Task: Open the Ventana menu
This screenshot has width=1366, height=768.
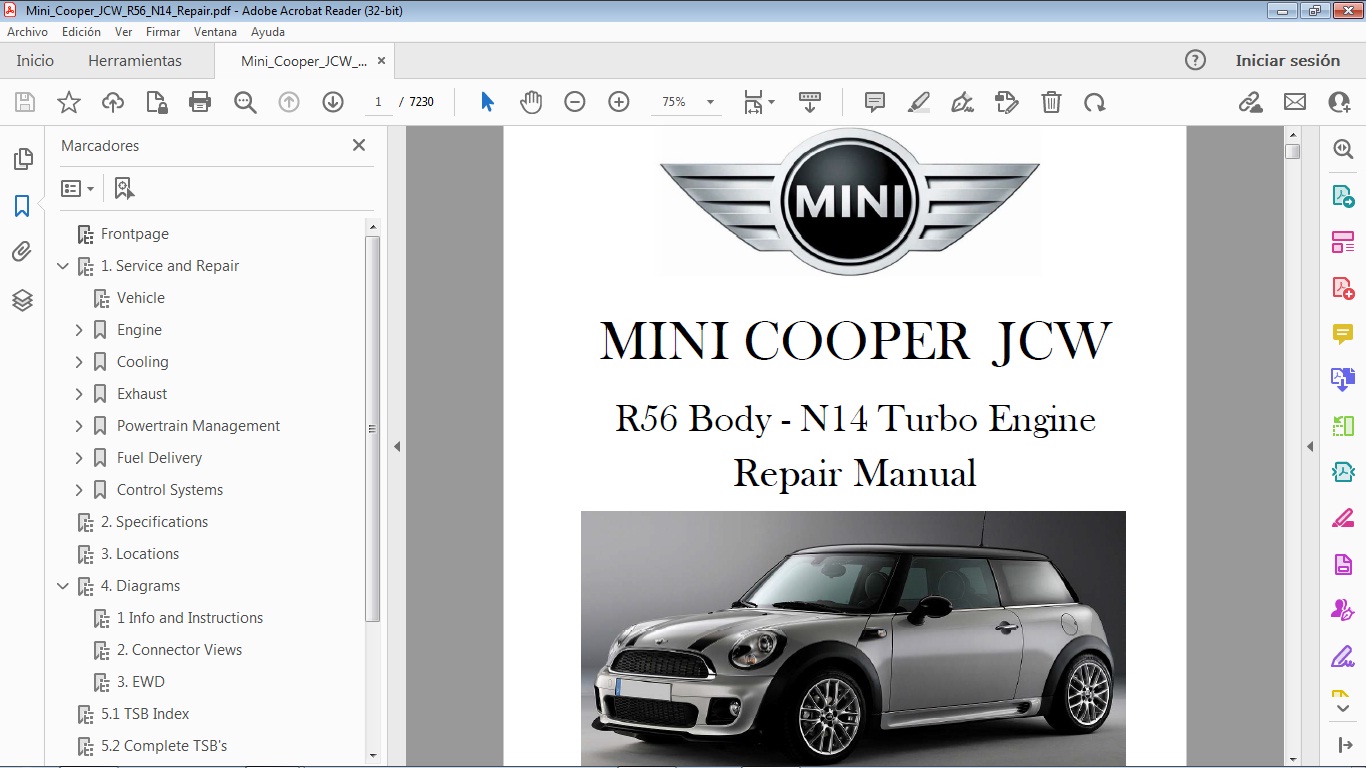Action: (x=215, y=31)
